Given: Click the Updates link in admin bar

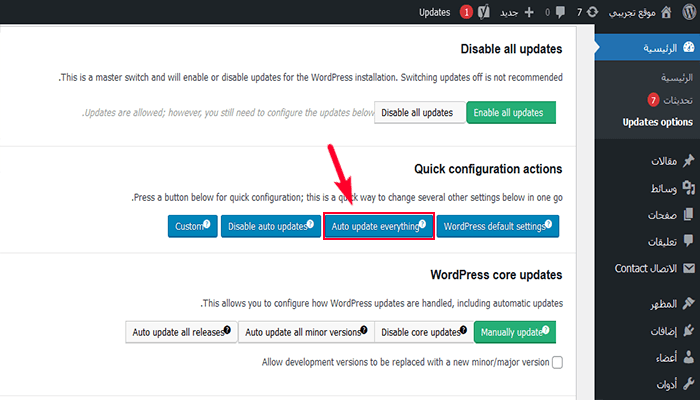Looking at the screenshot, I should coord(435,12).
